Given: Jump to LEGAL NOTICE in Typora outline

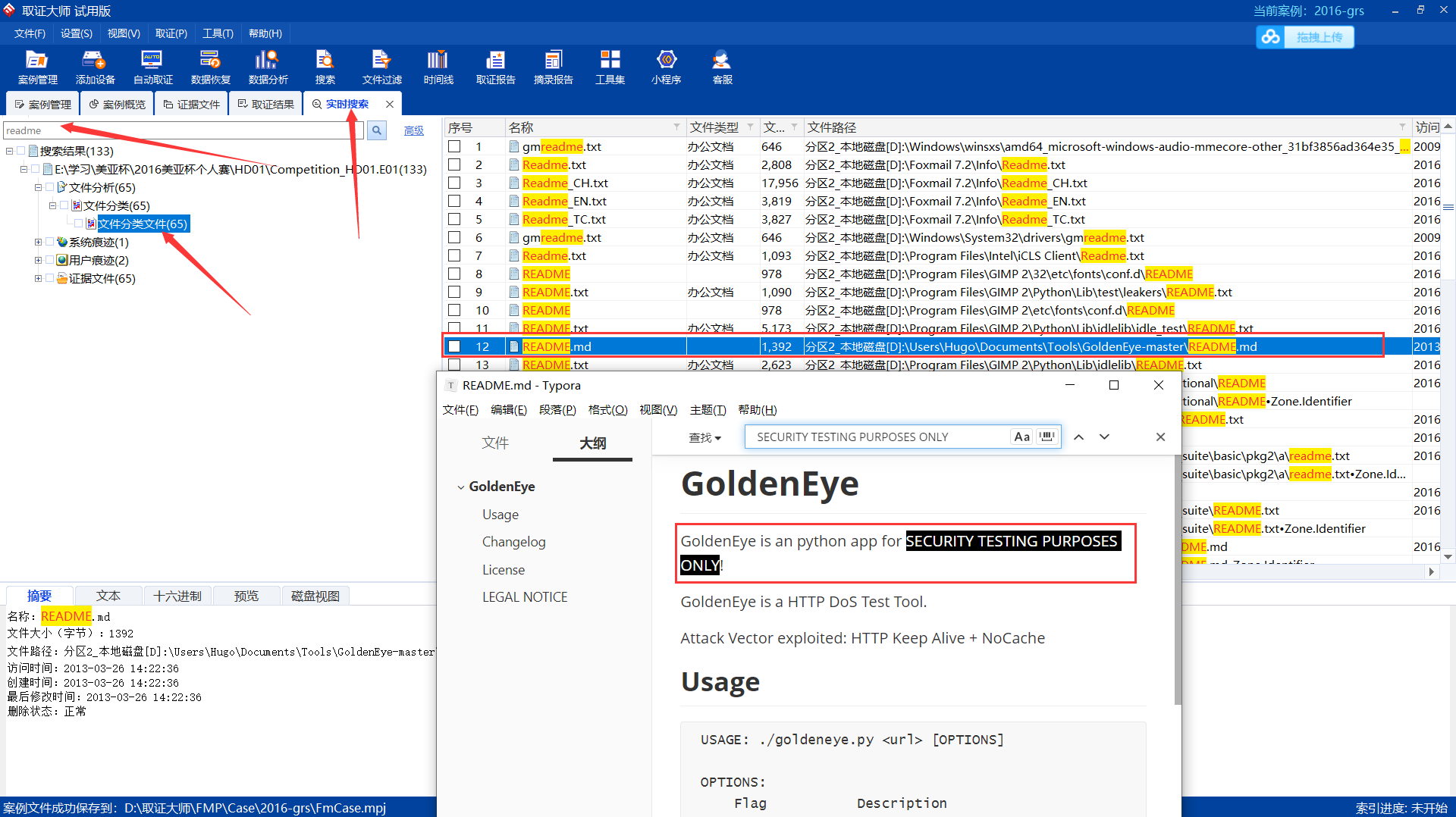Looking at the screenshot, I should tap(525, 597).
